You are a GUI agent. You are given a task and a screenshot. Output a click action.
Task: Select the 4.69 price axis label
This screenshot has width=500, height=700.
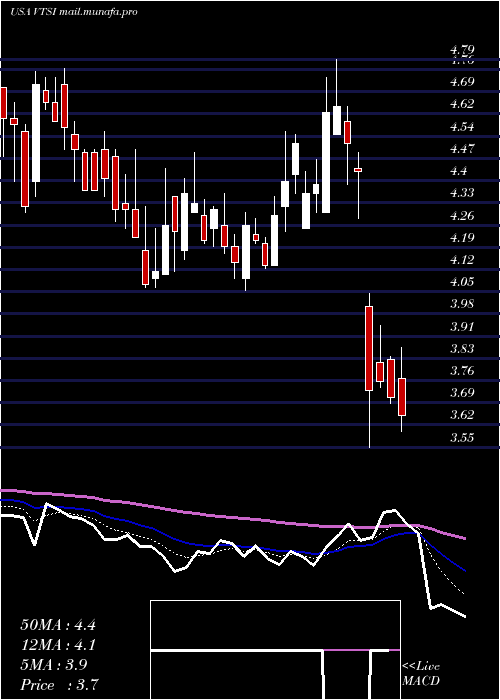click(462, 82)
